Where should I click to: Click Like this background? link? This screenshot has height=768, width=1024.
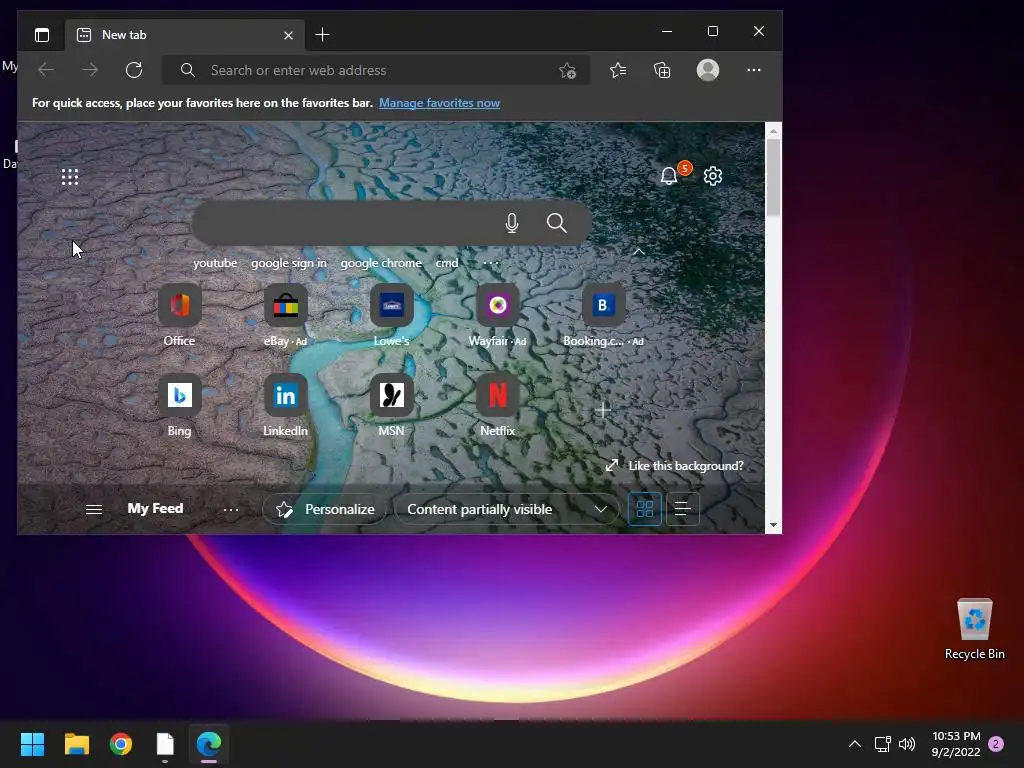(x=675, y=466)
